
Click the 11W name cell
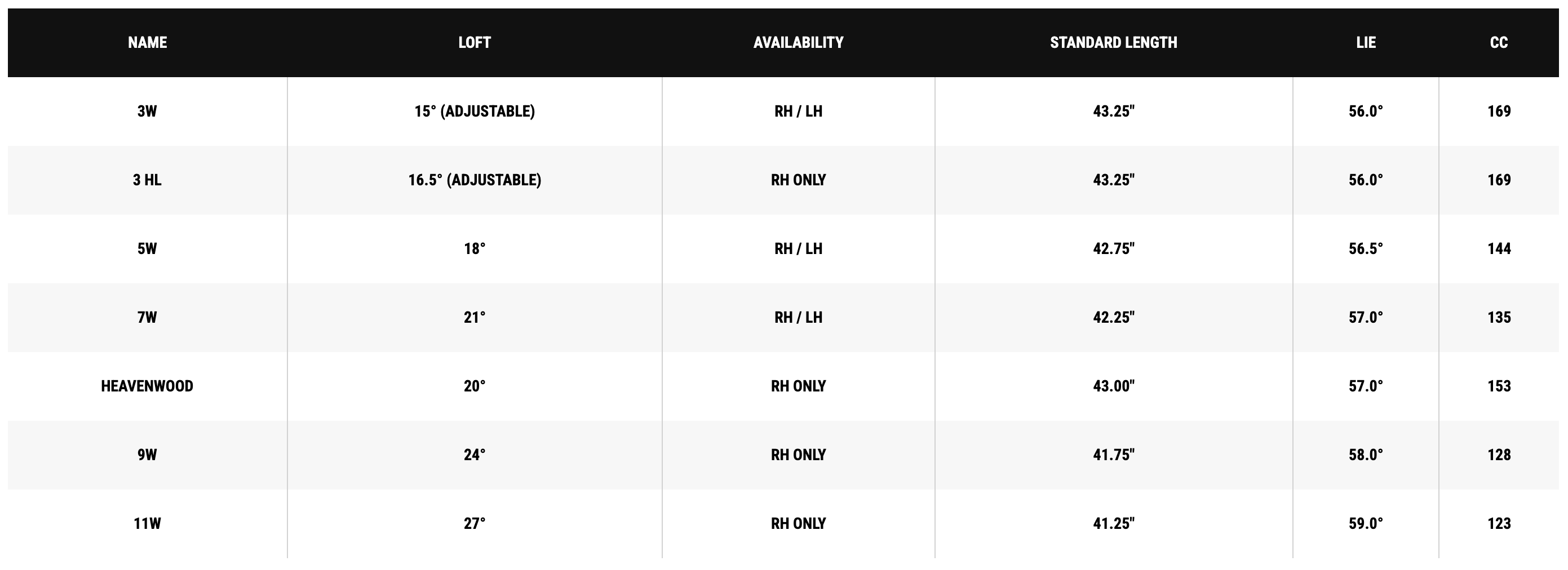tap(147, 524)
